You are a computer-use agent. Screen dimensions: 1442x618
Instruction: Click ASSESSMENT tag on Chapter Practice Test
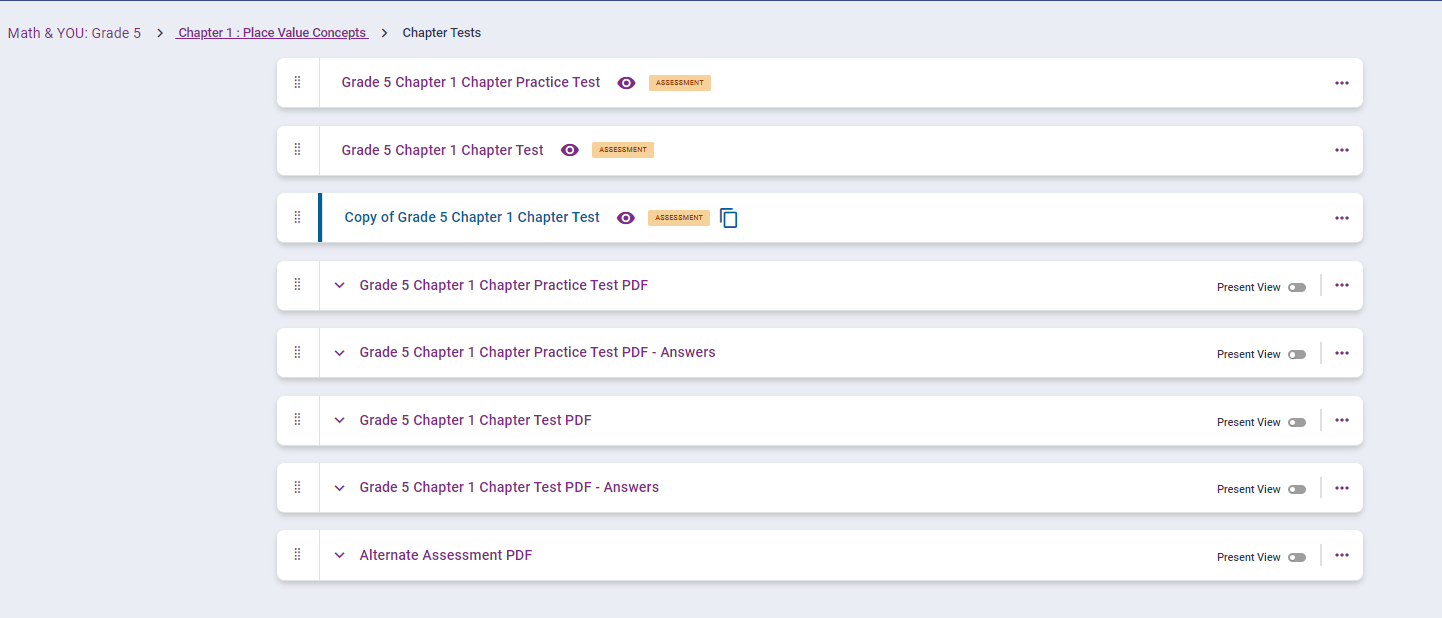point(680,83)
